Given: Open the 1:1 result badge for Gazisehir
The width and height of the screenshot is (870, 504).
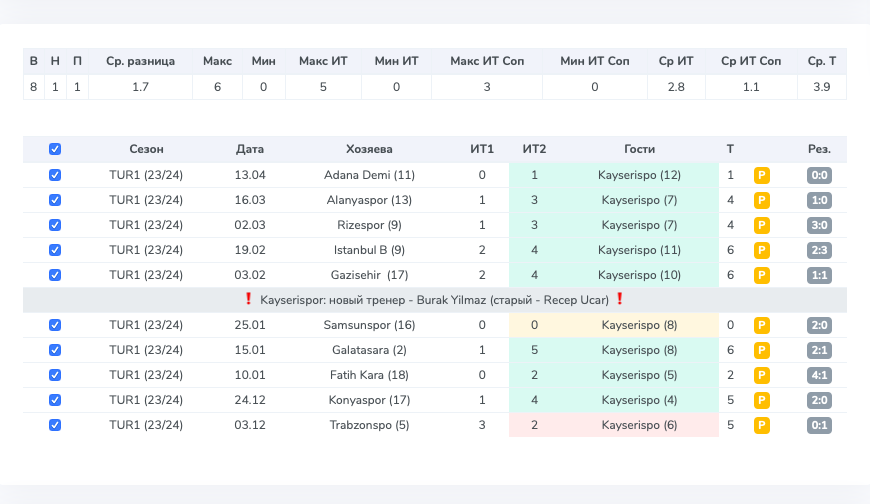Looking at the screenshot, I should (x=820, y=275).
